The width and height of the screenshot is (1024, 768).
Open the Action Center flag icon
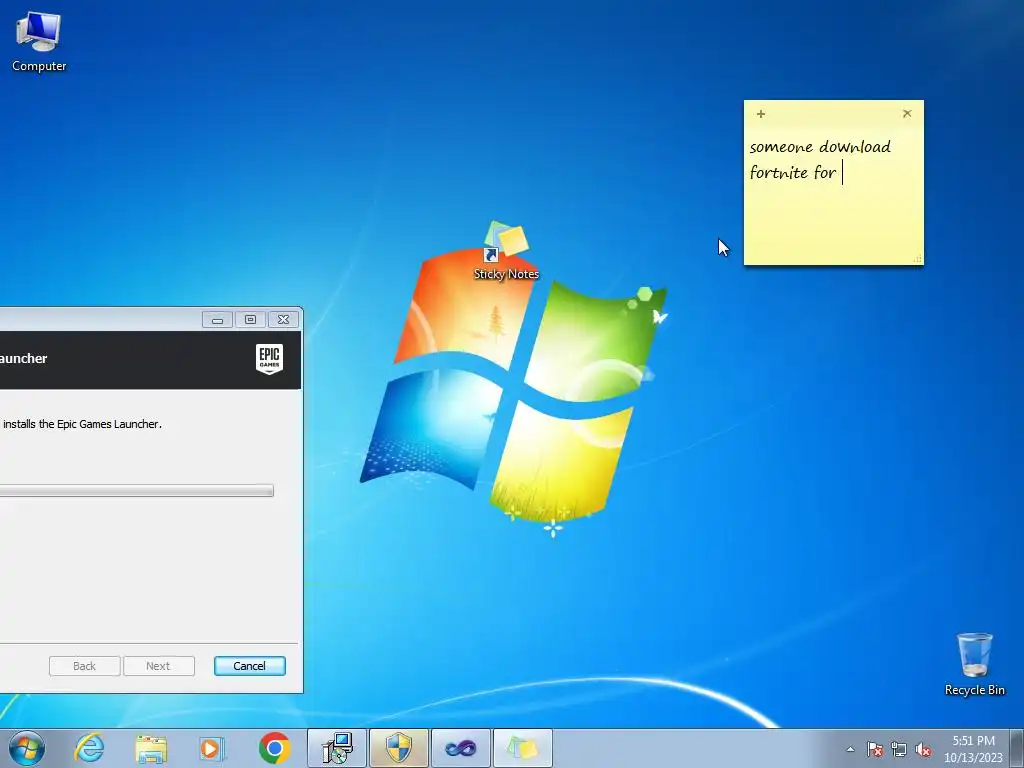[x=874, y=750]
